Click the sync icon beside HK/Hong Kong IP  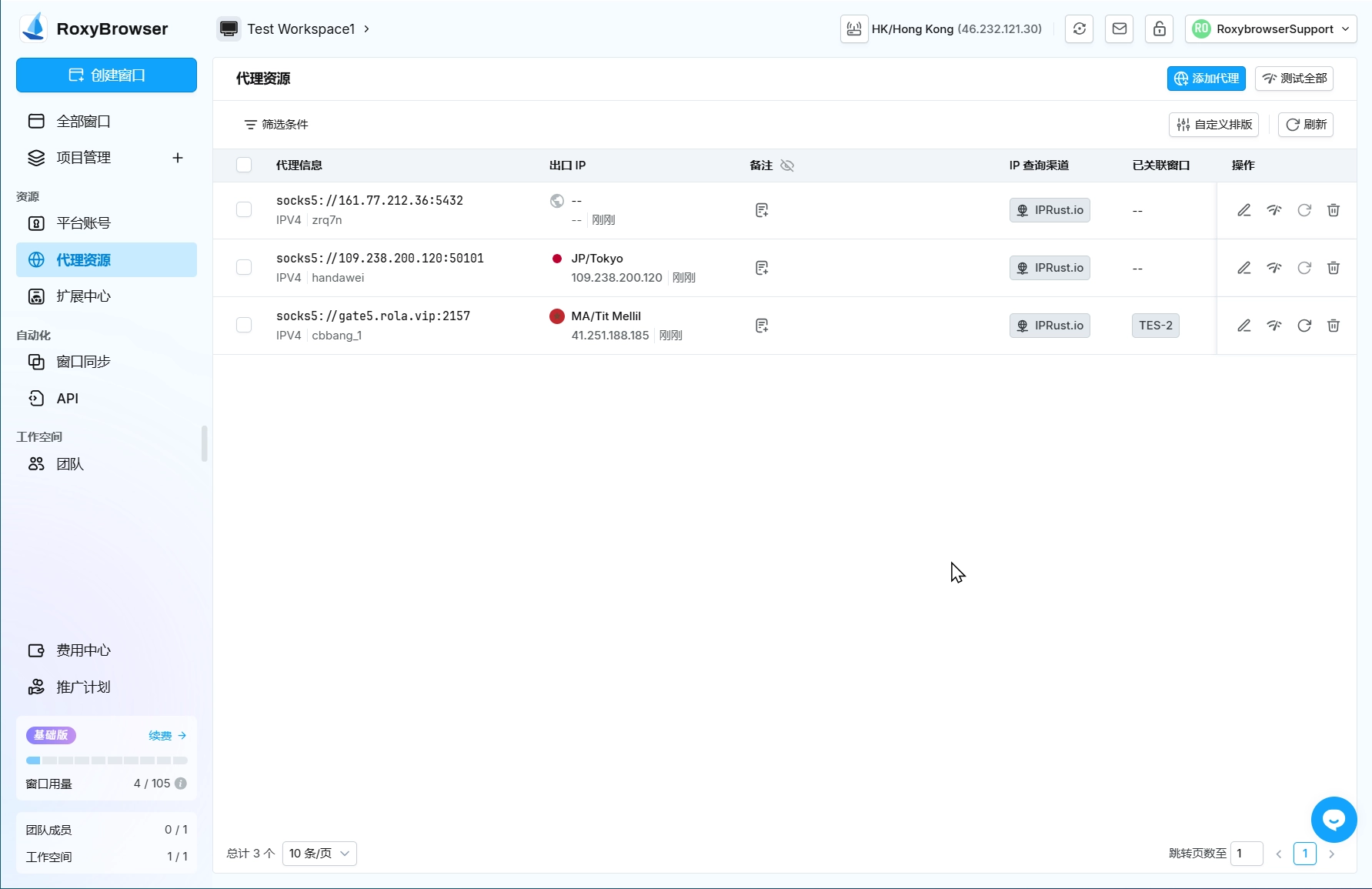click(1080, 29)
